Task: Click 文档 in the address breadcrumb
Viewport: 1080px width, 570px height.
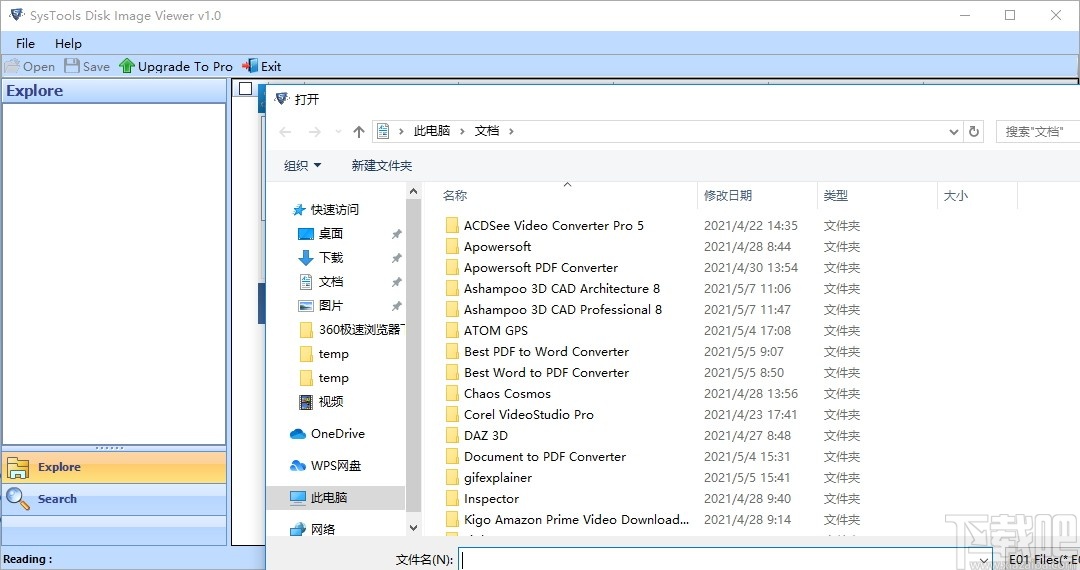Action: tap(487, 131)
